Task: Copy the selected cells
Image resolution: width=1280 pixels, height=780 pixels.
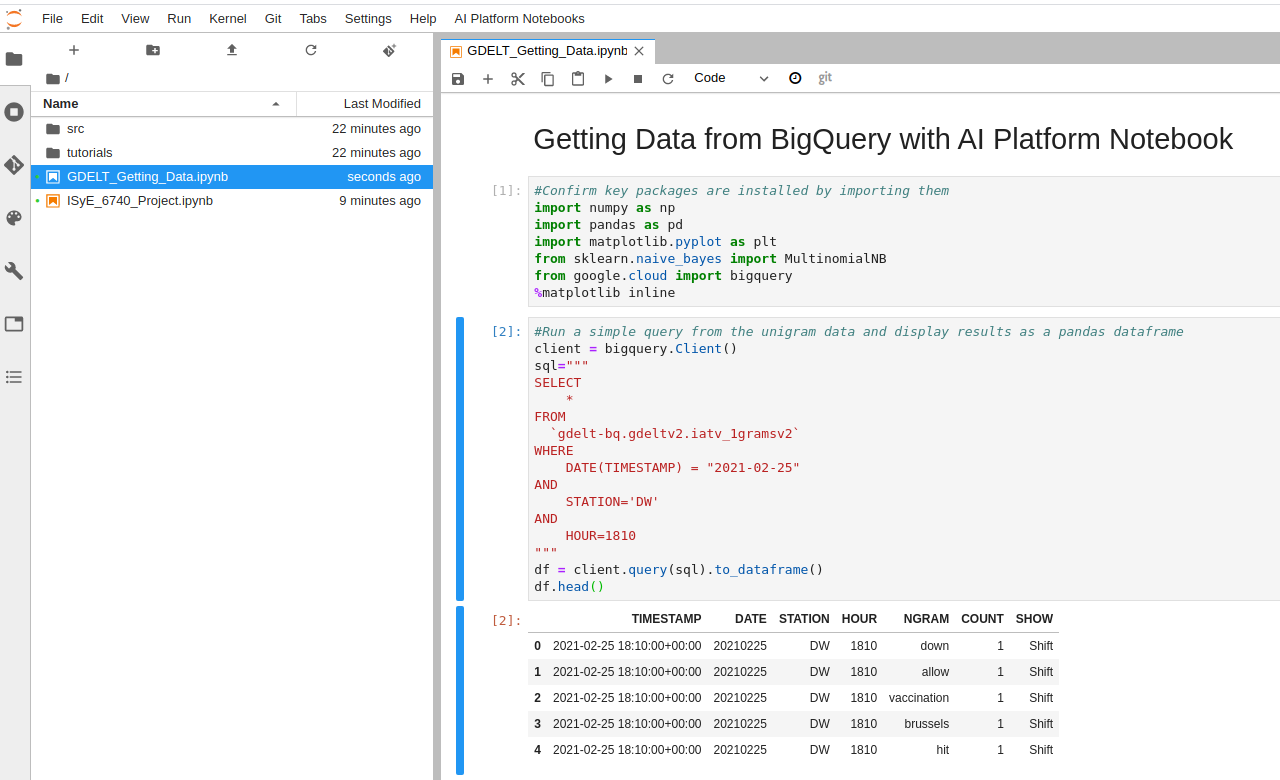Action: tap(548, 78)
